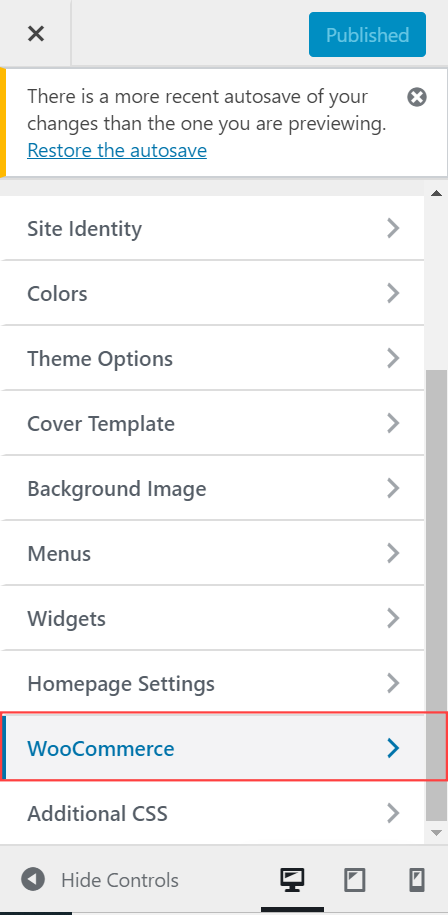Screen dimensions: 448x915
Task: Open the Cover Template section
Action: click(x=212, y=423)
